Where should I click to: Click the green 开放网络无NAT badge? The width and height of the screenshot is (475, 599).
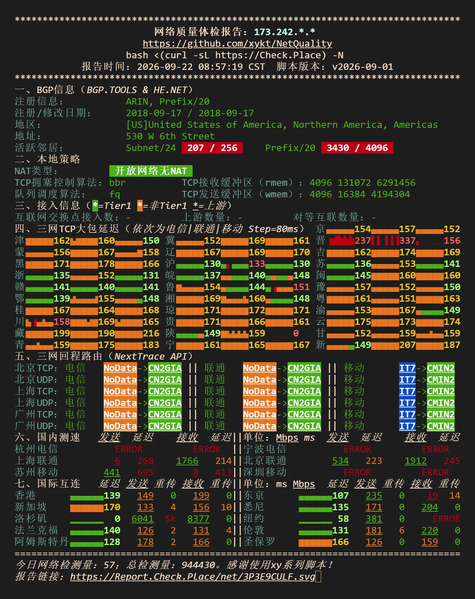(151, 171)
